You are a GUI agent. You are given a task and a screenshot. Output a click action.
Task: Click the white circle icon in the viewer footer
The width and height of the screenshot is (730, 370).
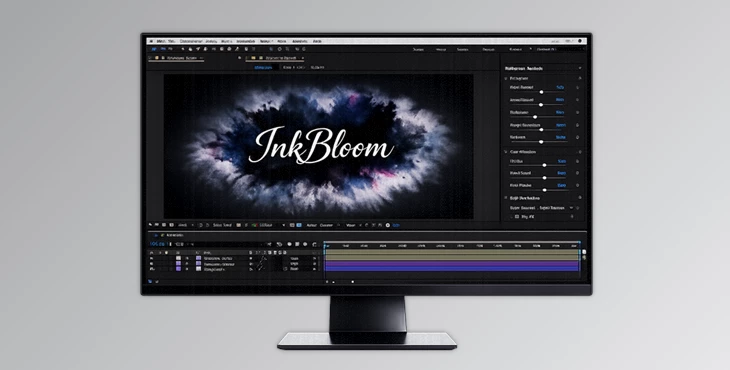[388, 225]
